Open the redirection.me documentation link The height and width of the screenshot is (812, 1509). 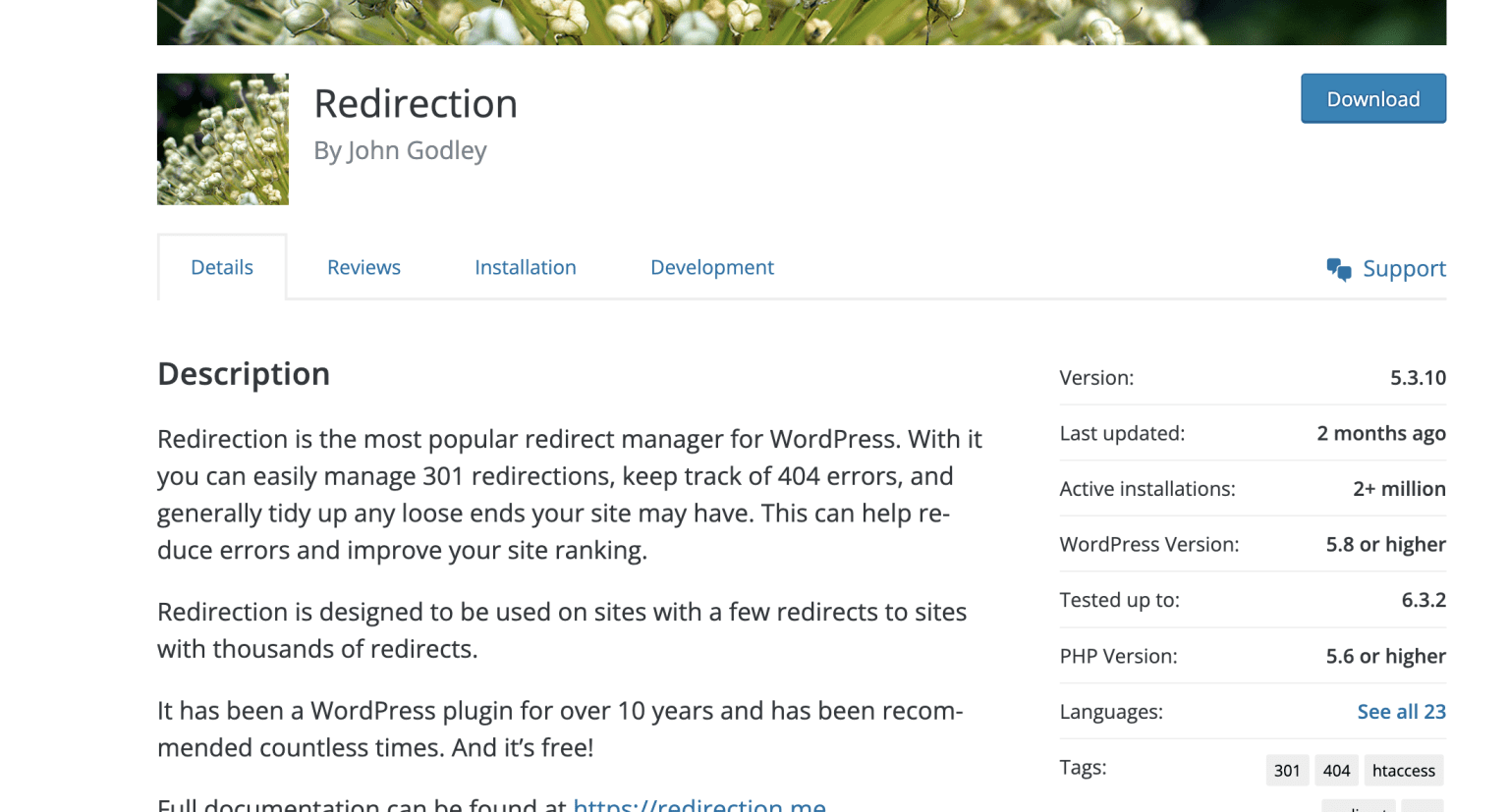click(699, 805)
